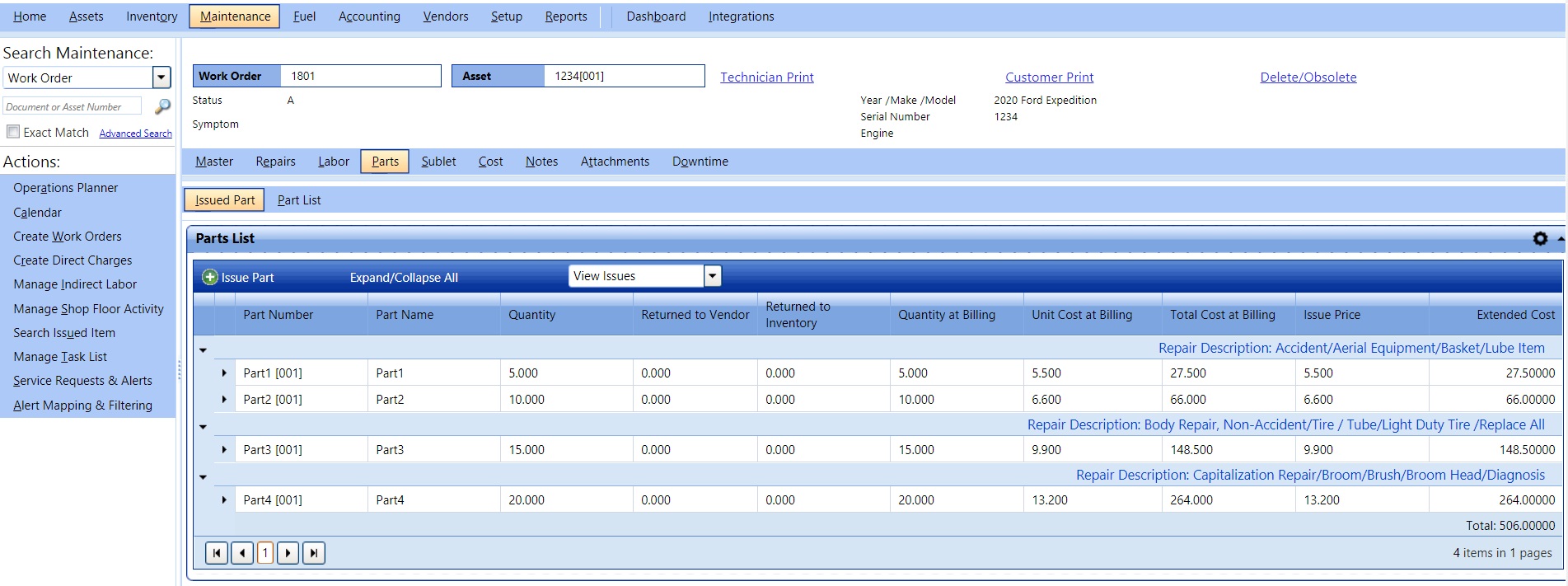Switch to the Part List sub-tab
Screen dimensions: 1568x586
point(299,200)
